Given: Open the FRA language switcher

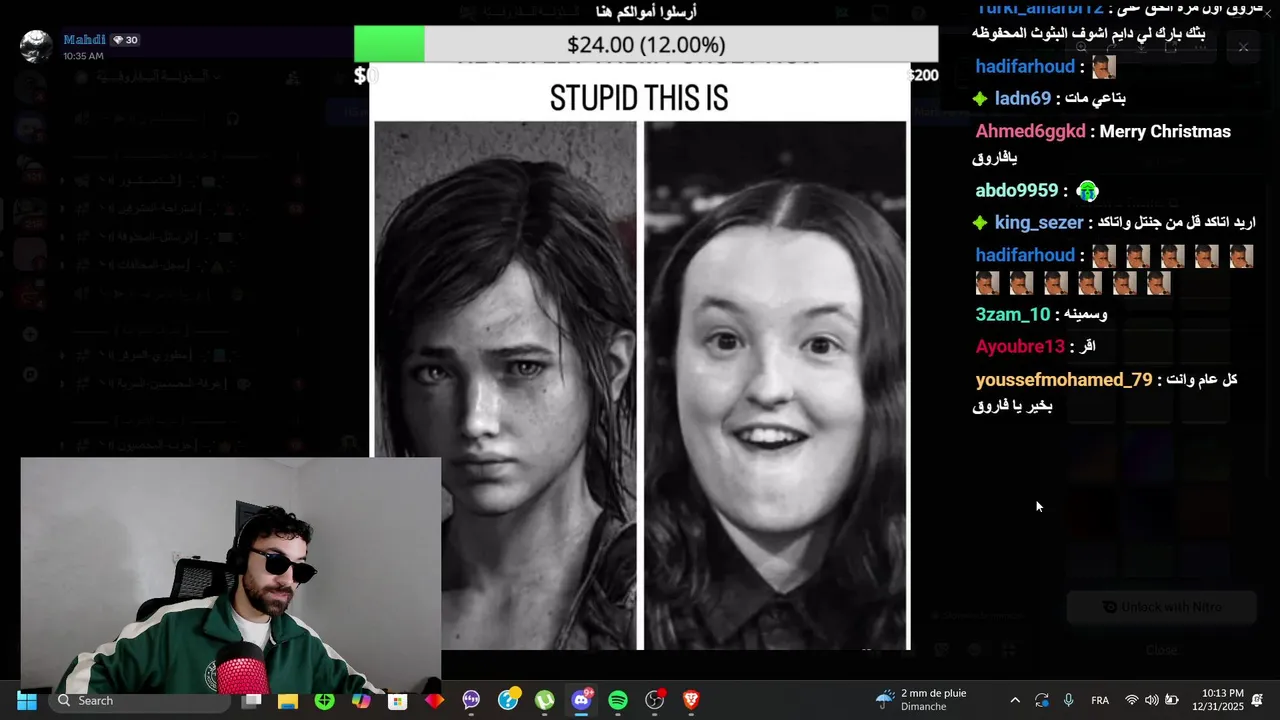Looking at the screenshot, I should [1100, 701].
